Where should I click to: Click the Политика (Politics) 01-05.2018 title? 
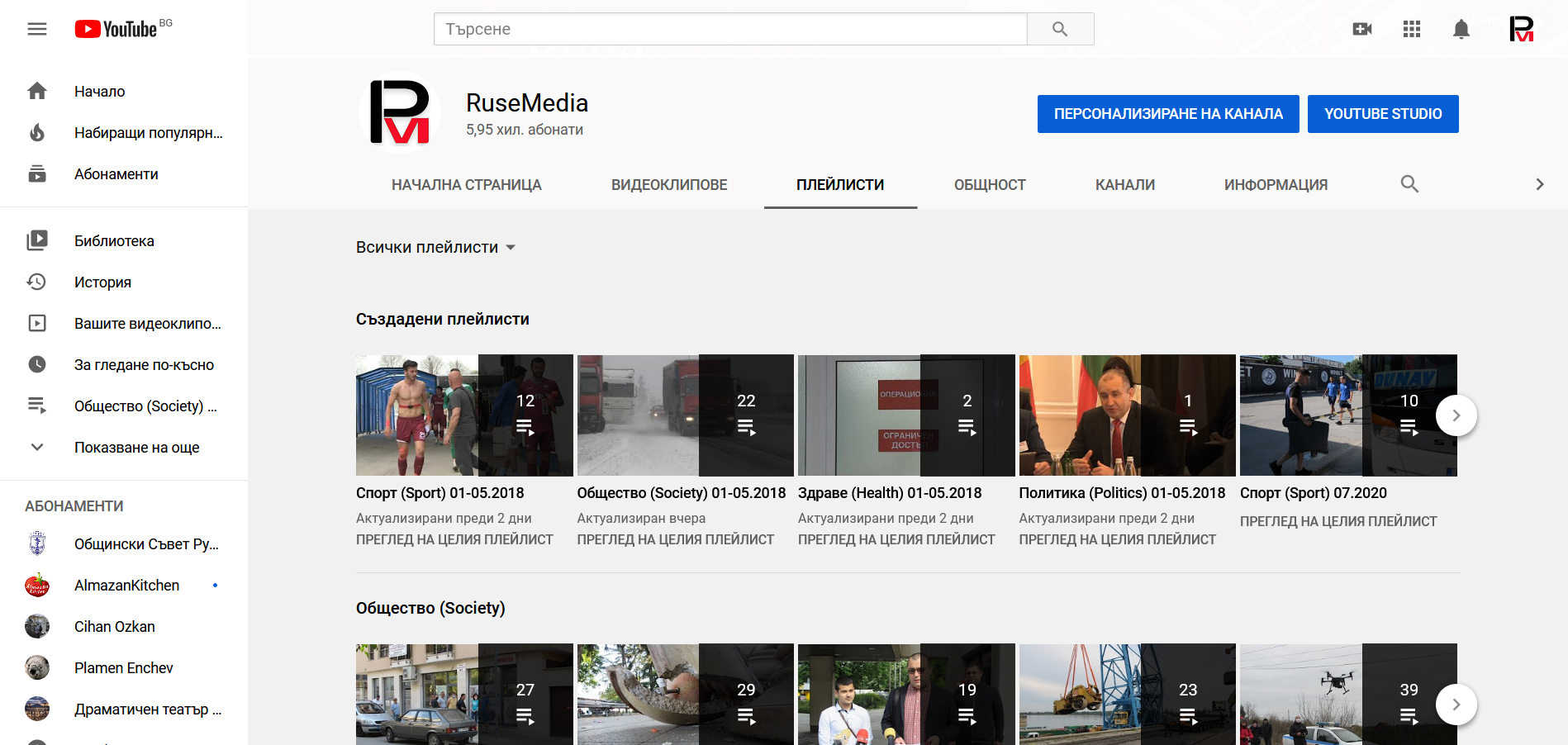point(1122,493)
